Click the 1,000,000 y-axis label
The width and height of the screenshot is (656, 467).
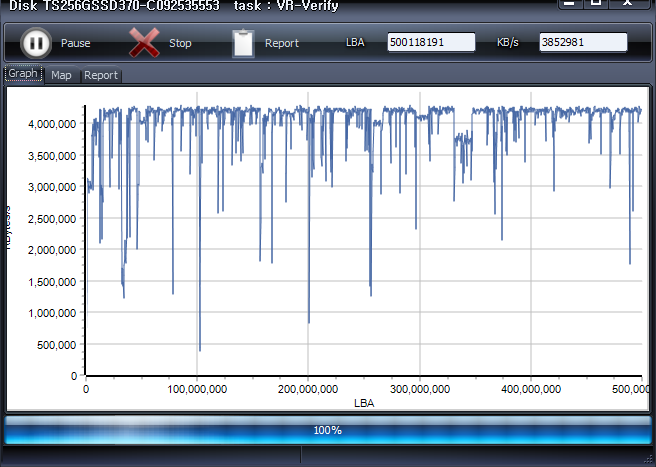pos(52,313)
